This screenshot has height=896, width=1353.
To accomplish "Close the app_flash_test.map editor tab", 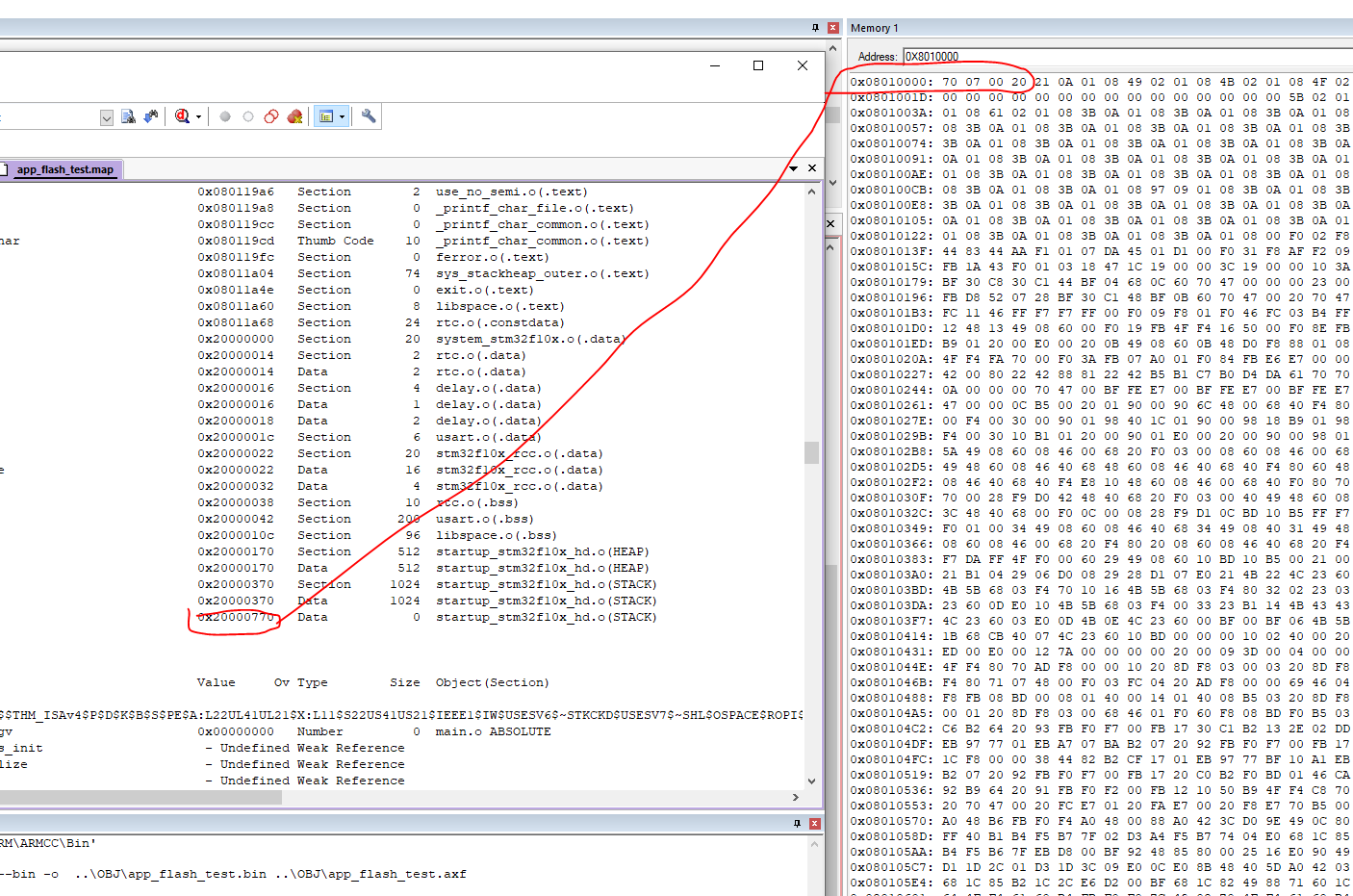I will pos(812,168).
